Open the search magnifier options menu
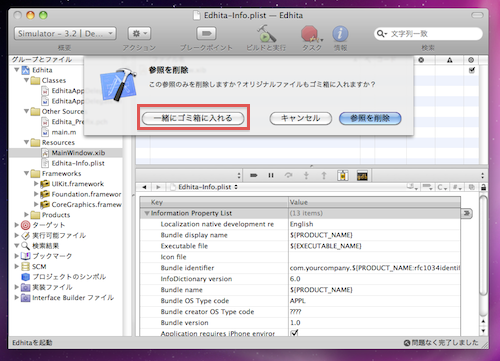Screen dimensions: 500x361 coord(381,34)
